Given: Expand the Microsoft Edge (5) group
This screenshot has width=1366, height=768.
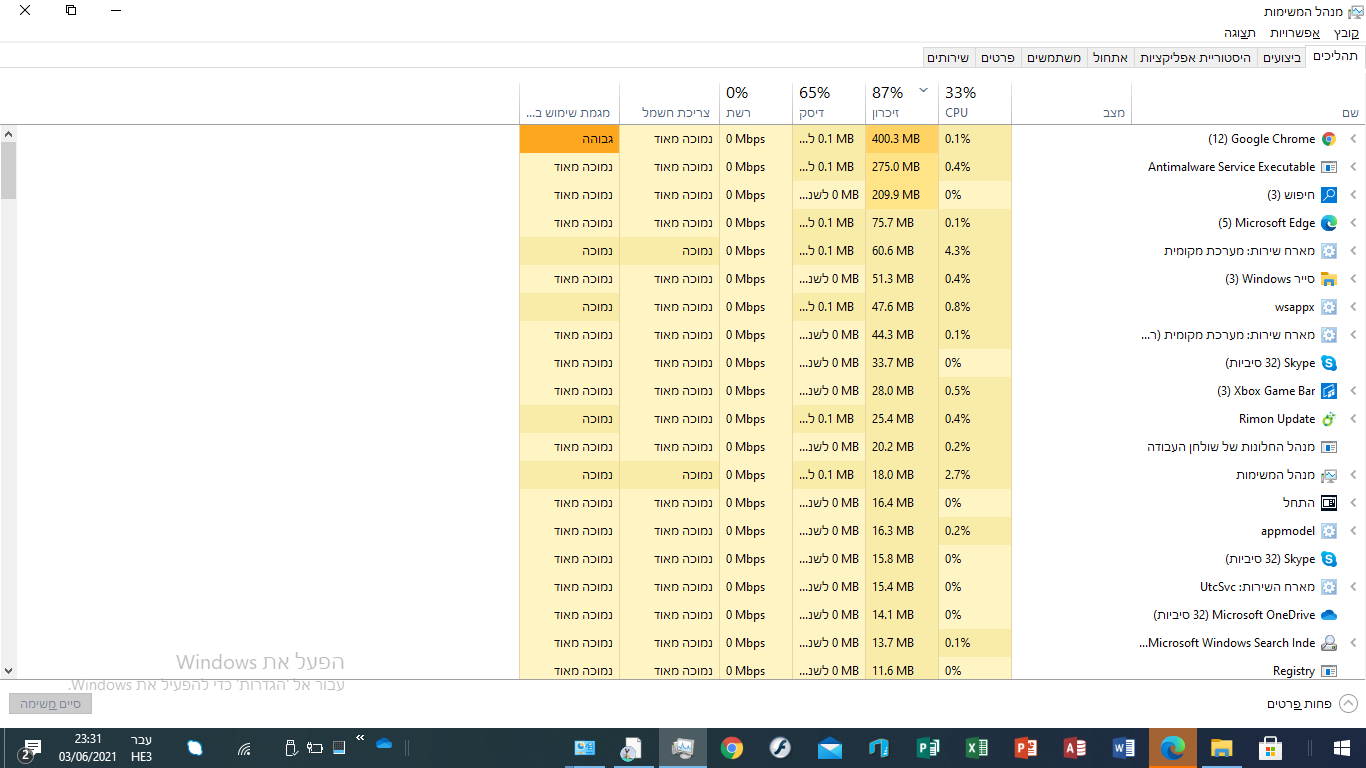Looking at the screenshot, I should coord(1354,223).
